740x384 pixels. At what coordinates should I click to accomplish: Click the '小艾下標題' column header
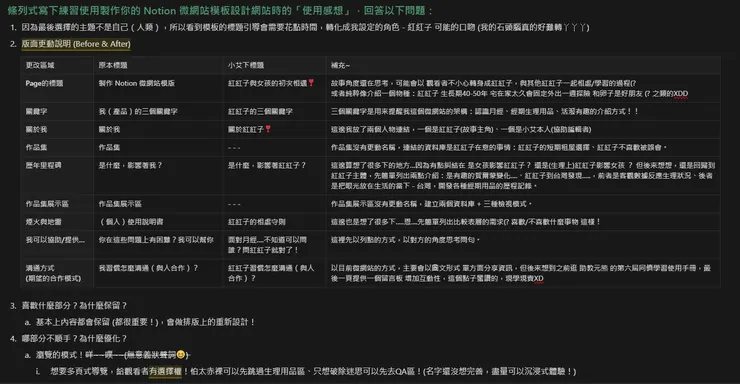(x=274, y=65)
